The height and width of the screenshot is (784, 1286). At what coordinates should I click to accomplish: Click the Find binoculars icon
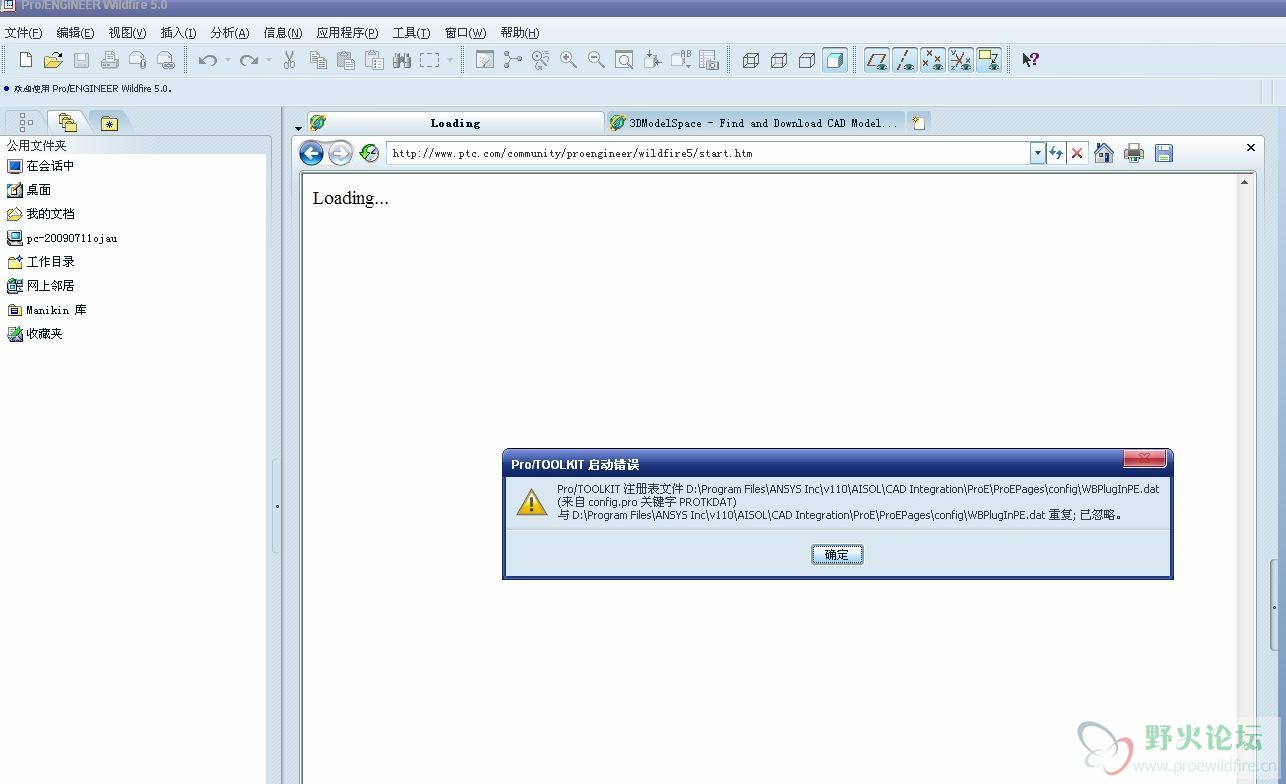(402, 60)
